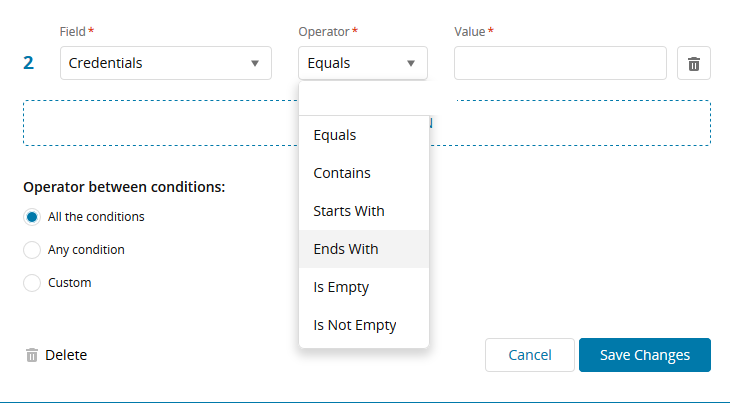The image size is (730, 411).
Task: Focus the Value text input
Action: pyautogui.click(x=560, y=63)
